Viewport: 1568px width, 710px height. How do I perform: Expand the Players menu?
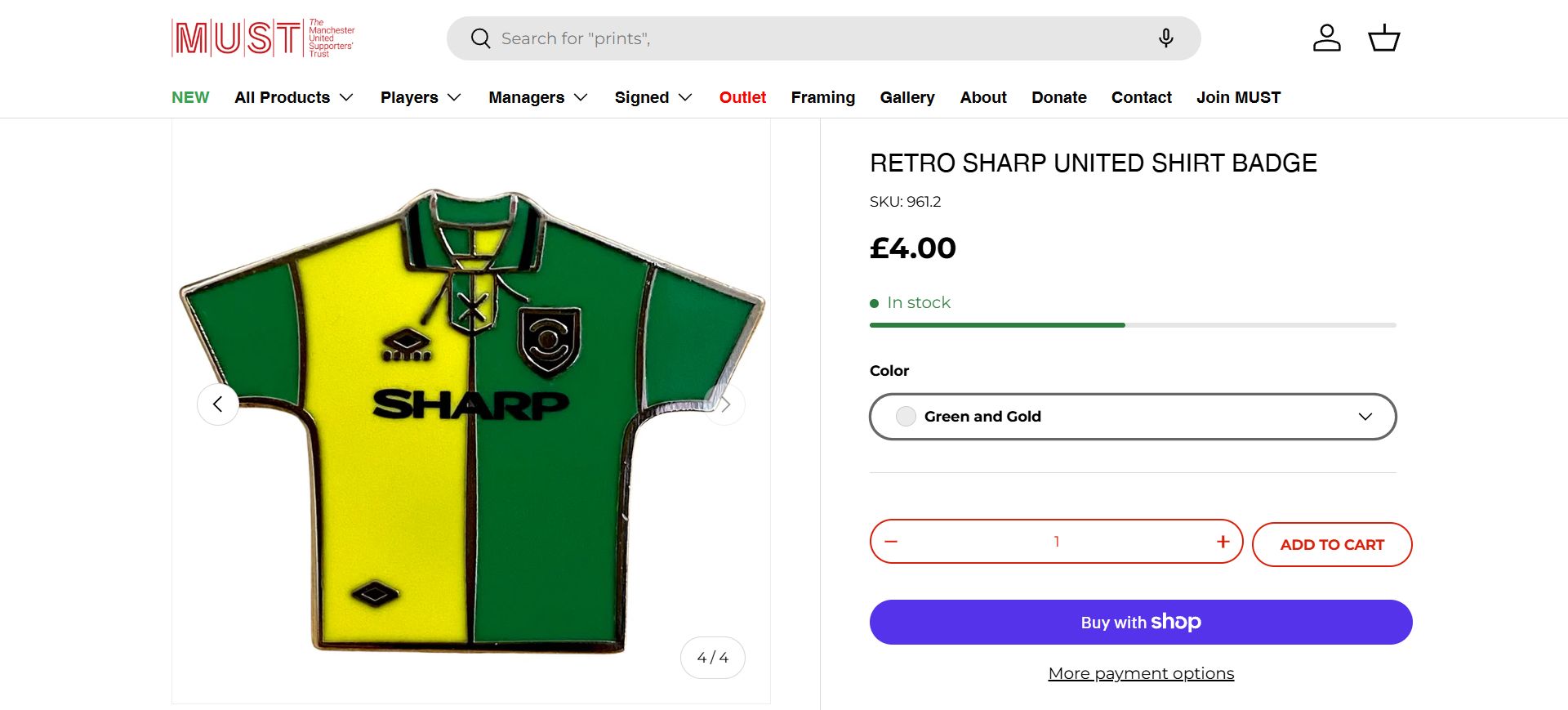point(421,97)
